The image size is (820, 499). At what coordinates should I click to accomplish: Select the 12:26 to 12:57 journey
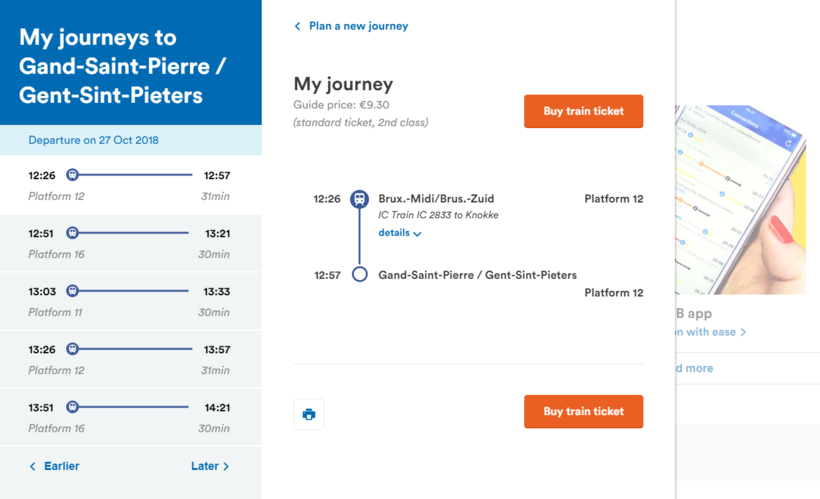(x=130, y=185)
